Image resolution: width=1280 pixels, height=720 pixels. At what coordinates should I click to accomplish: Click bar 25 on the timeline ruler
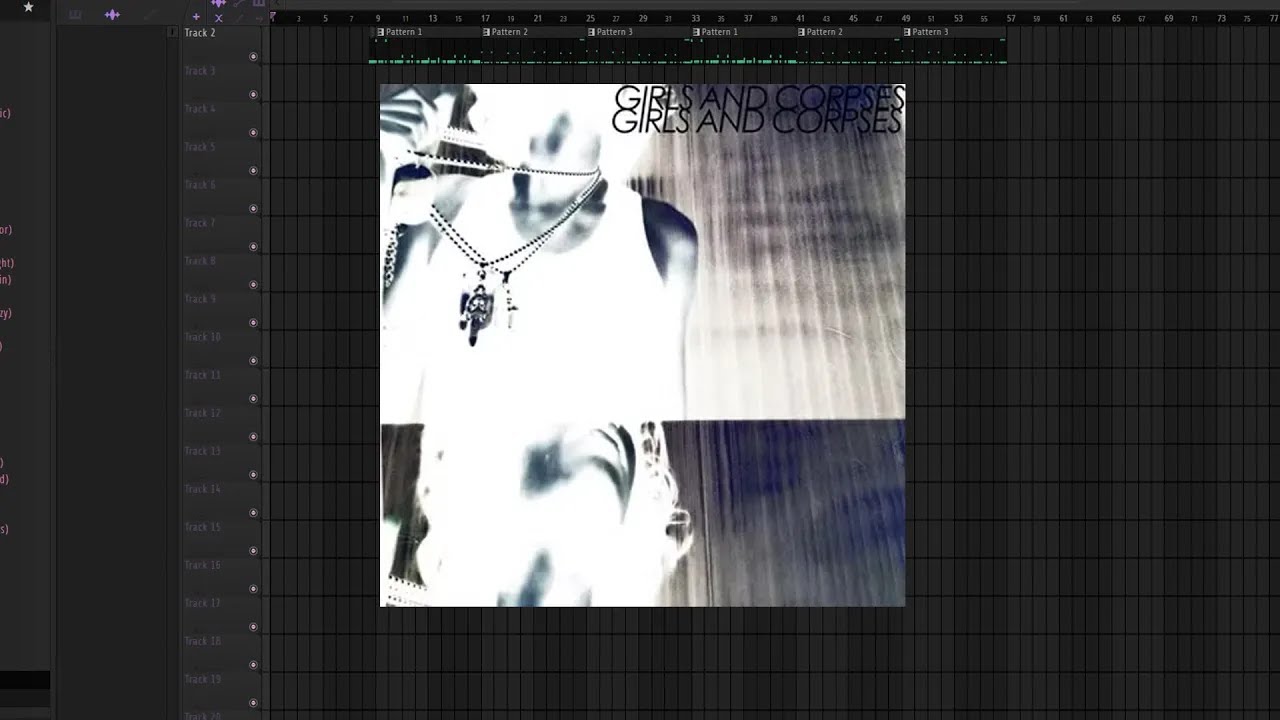click(590, 18)
